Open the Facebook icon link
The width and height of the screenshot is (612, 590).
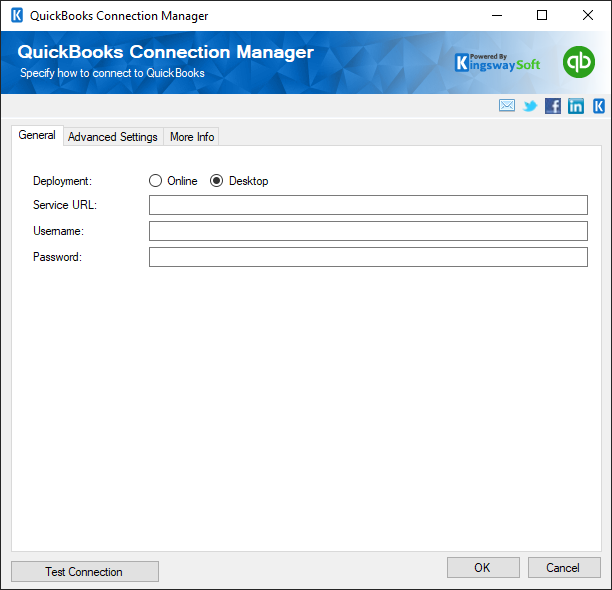point(553,106)
